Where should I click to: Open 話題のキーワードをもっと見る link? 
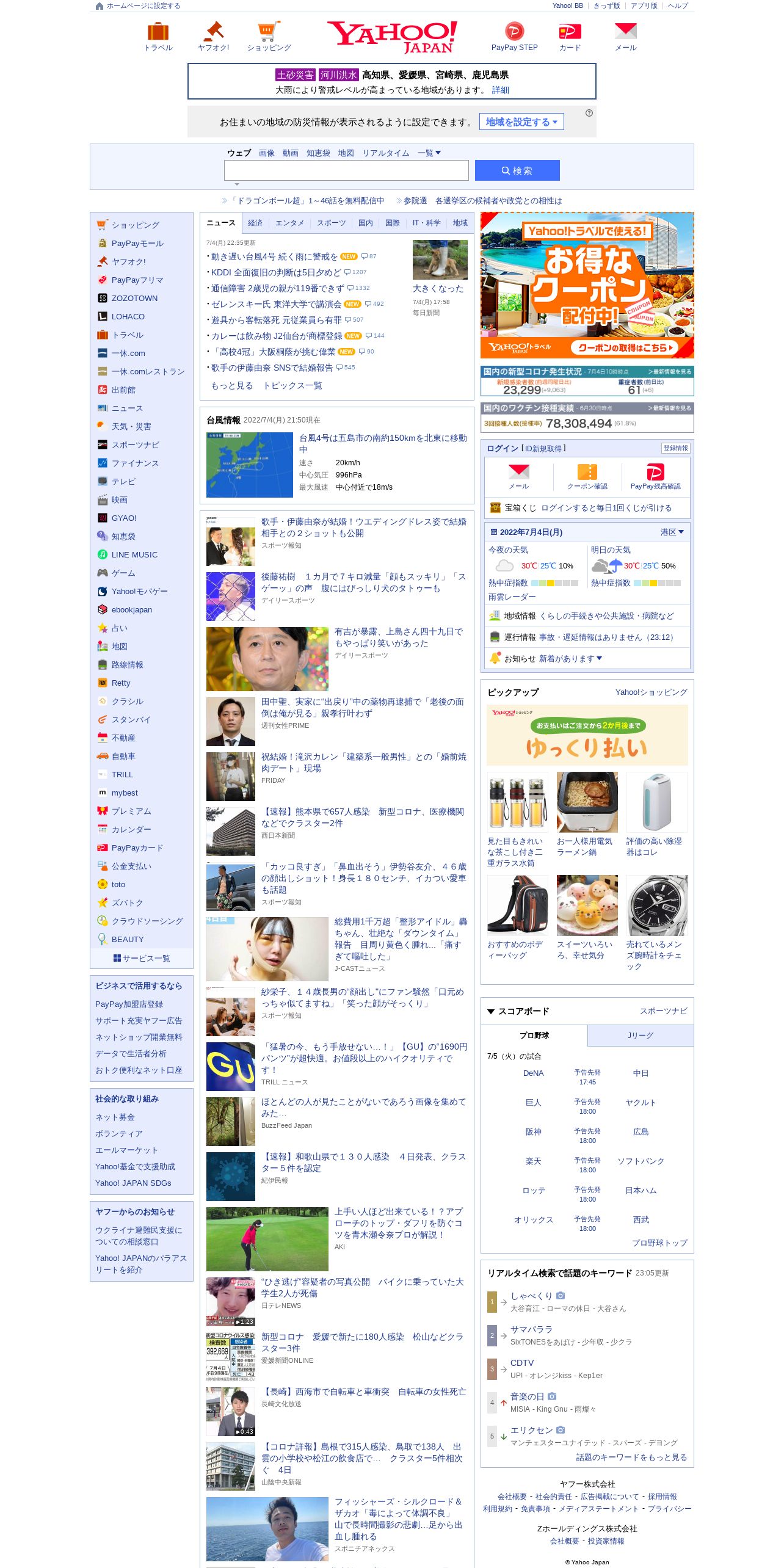coord(631,1457)
